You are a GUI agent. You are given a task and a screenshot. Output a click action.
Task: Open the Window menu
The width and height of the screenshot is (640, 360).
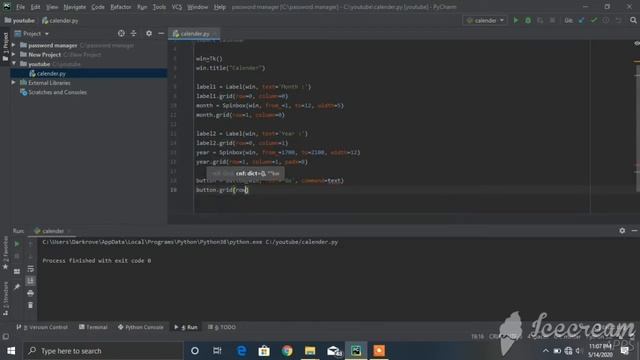click(x=198, y=7)
